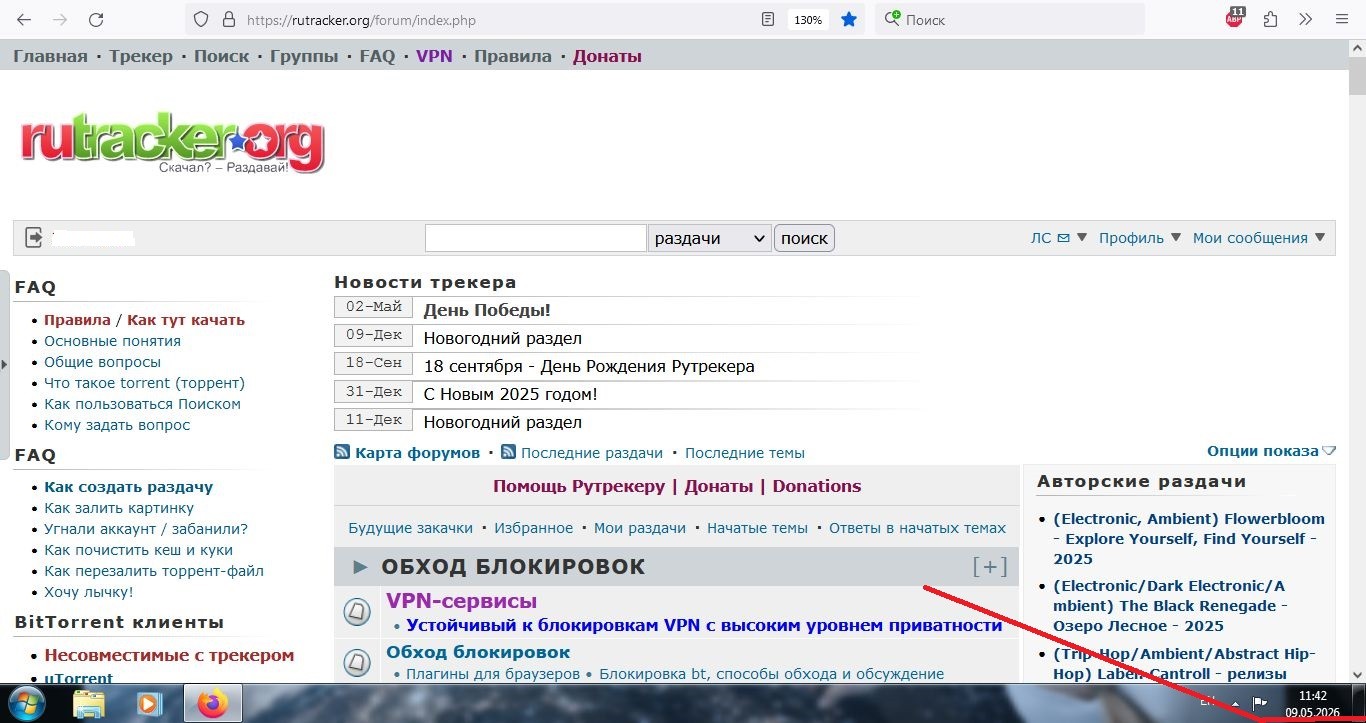Open the раздачи search type dropdown

[x=710, y=238]
